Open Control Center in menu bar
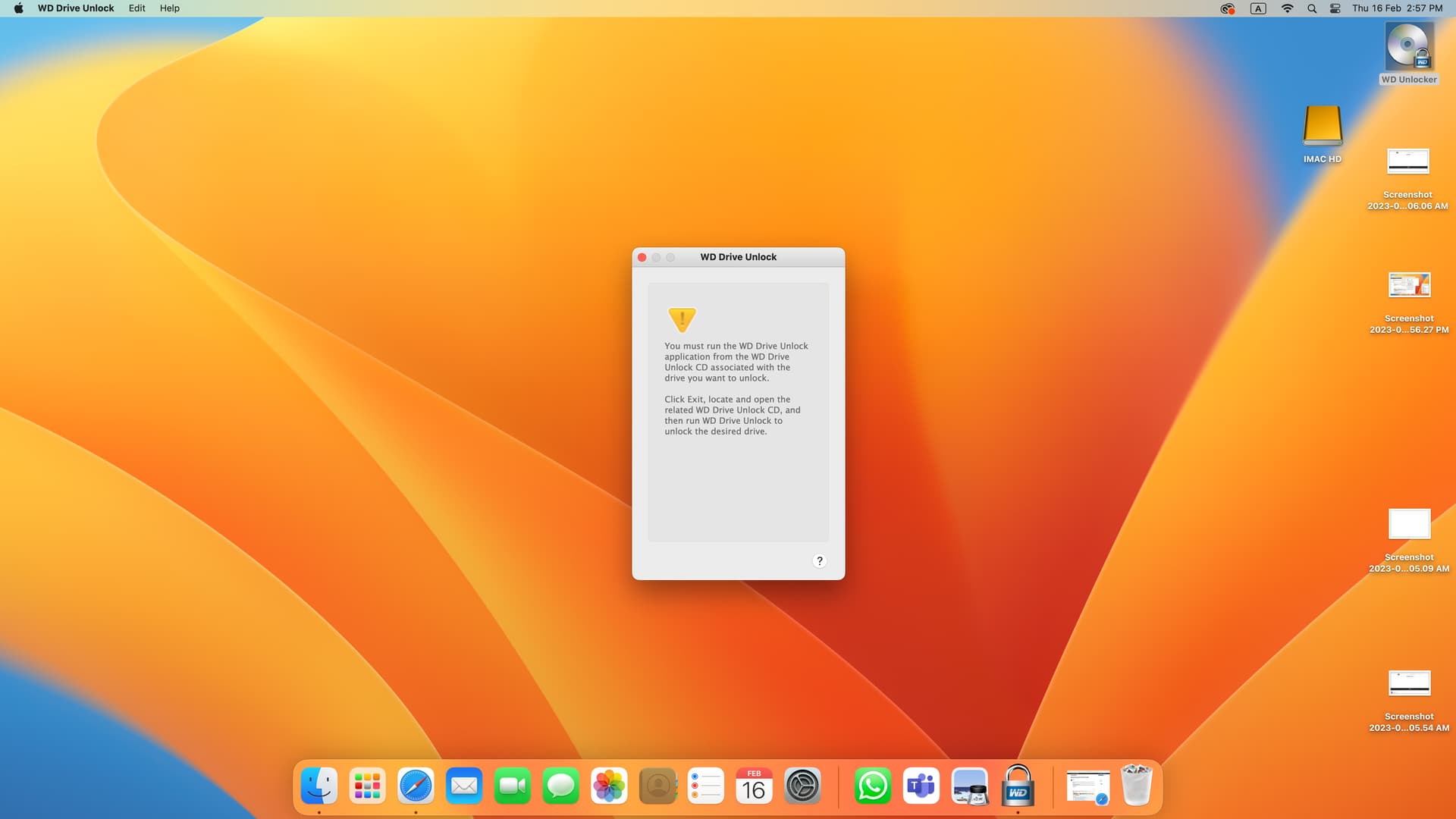Screen dimensions: 1456x819 click(x=1335, y=8)
